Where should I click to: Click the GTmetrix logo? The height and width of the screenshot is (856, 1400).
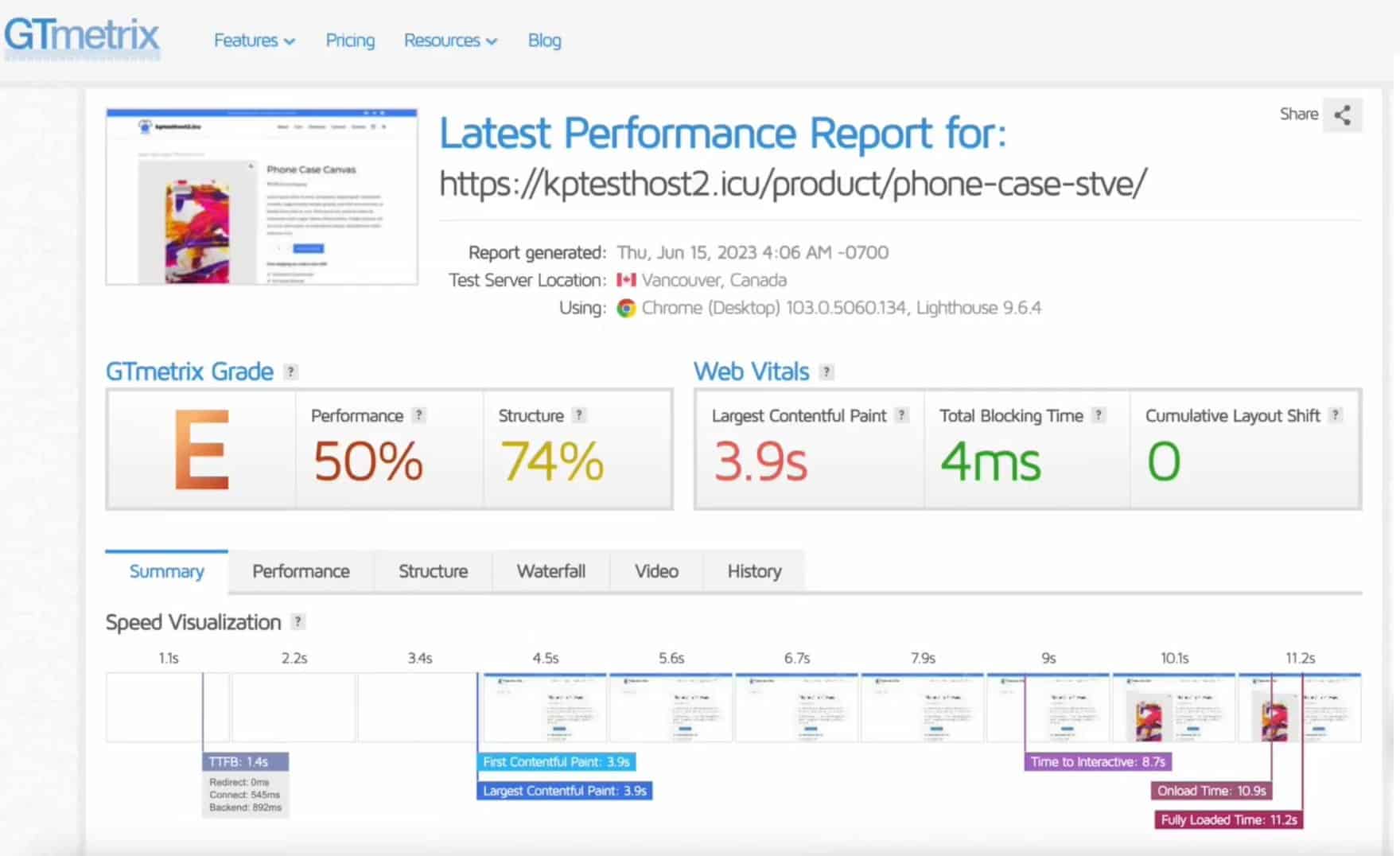(x=82, y=37)
